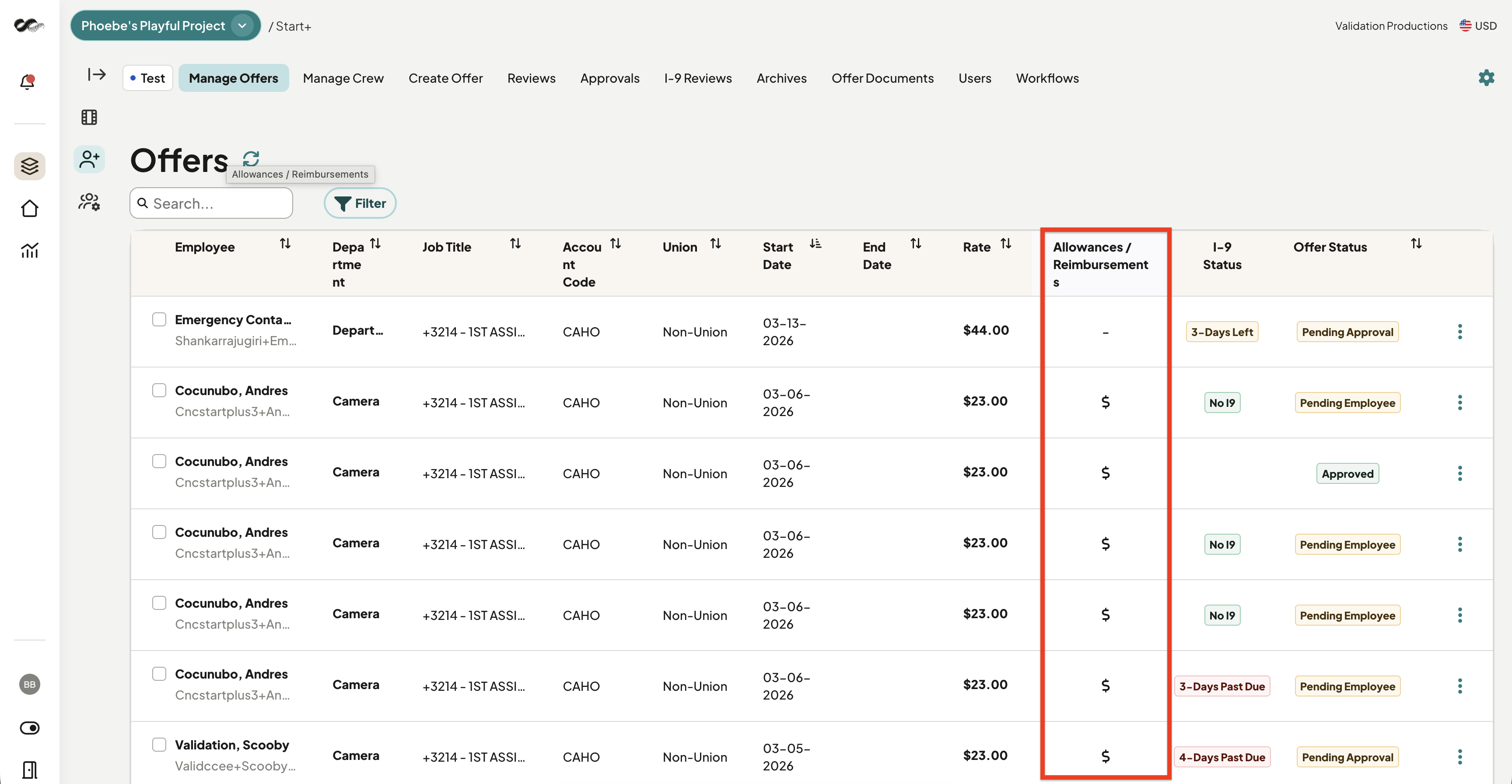
Task: Click the Start+ breadcrumb link
Action: pos(293,26)
